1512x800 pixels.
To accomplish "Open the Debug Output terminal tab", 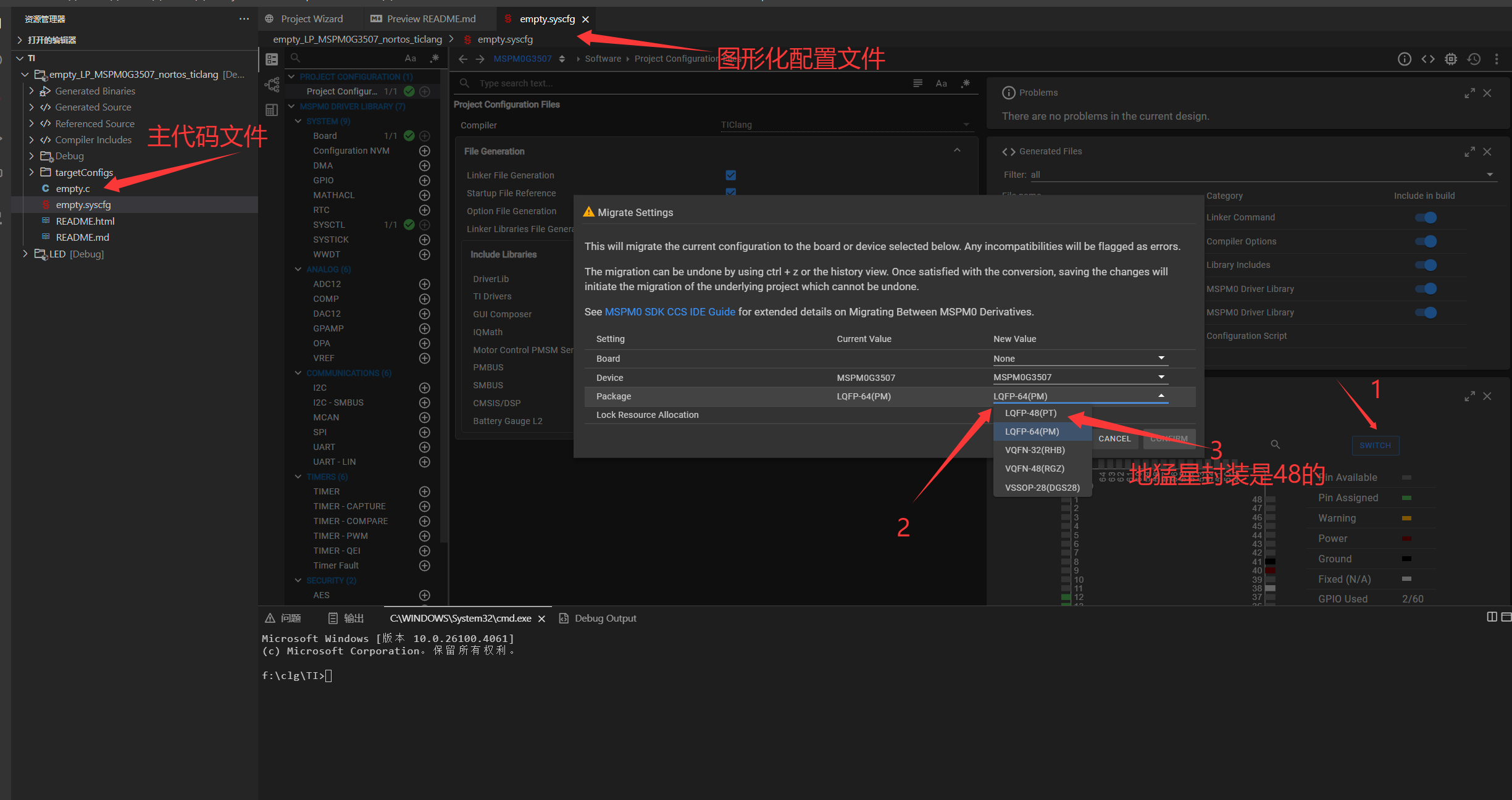I will pyautogui.click(x=605, y=618).
